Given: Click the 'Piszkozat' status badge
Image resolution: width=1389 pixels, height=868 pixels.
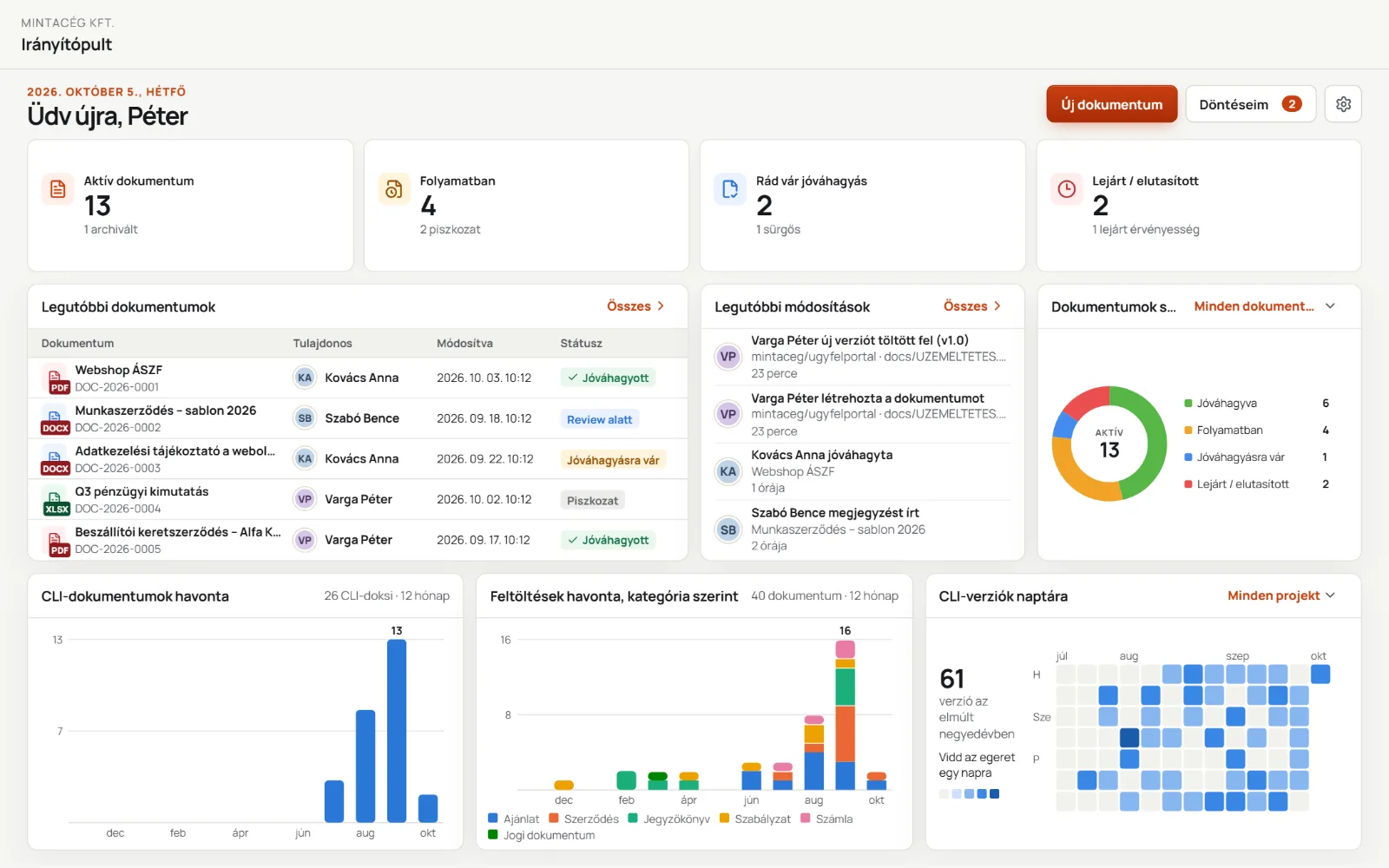Looking at the screenshot, I should 592,501.
